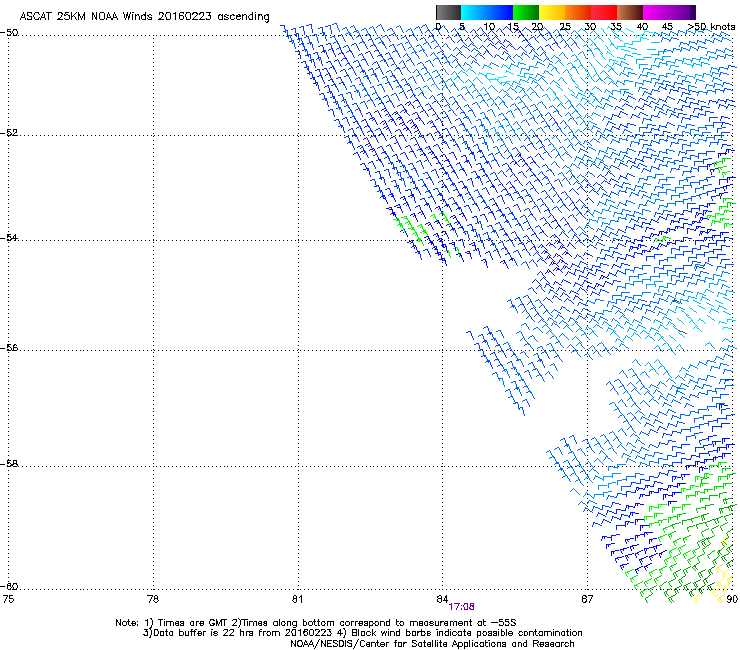The image size is (740, 650).
Task: Select the '-60' latitude axis label
Action: tap(9, 586)
